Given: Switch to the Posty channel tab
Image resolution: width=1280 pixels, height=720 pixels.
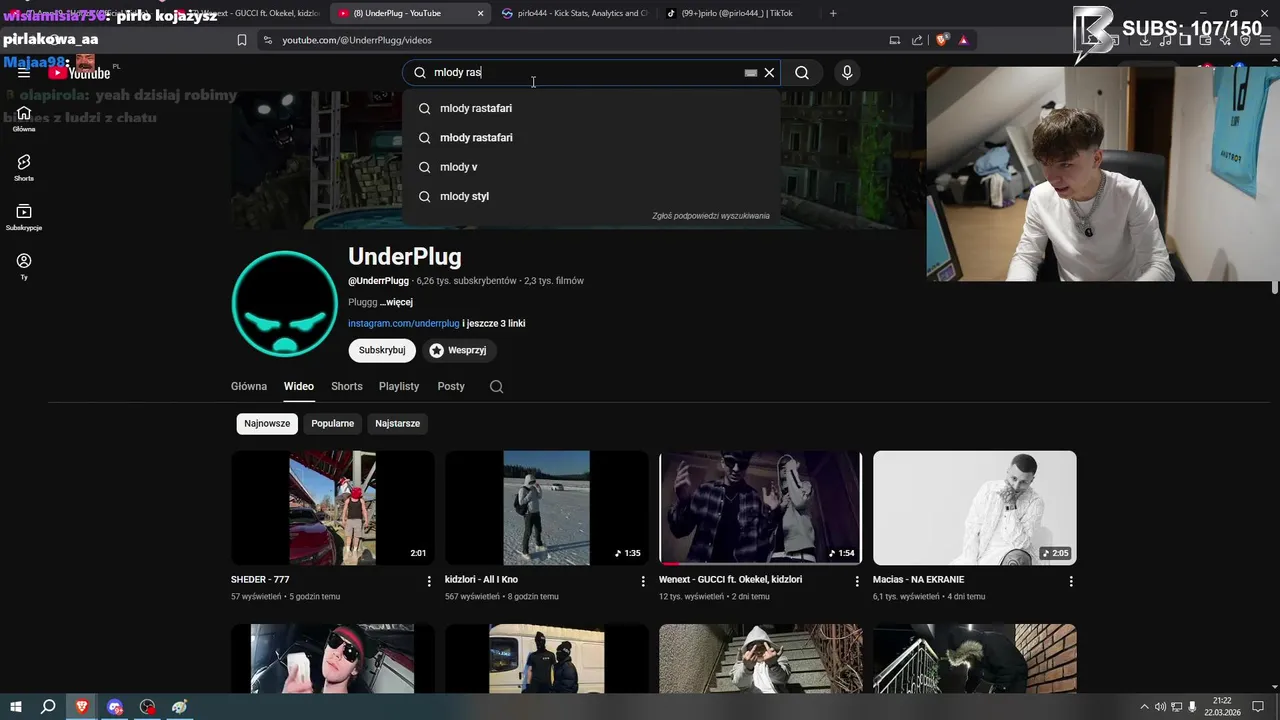Looking at the screenshot, I should coord(451,386).
